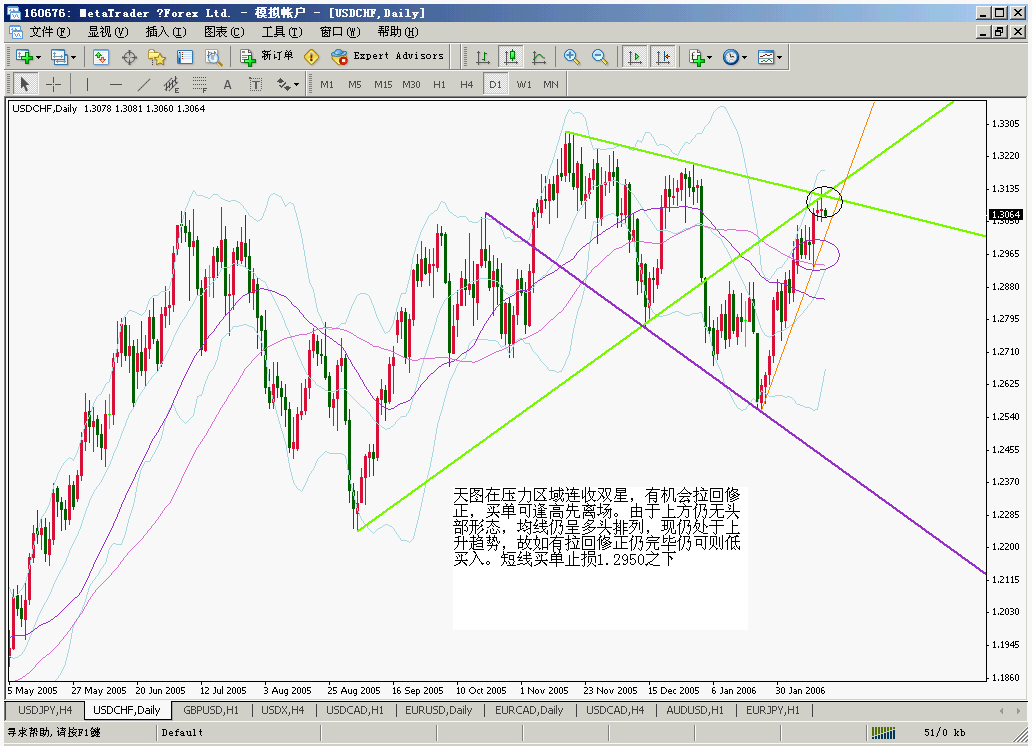Viewport: 1032px width, 746px height.
Task: Set timeframe to M5
Action: [x=355, y=84]
